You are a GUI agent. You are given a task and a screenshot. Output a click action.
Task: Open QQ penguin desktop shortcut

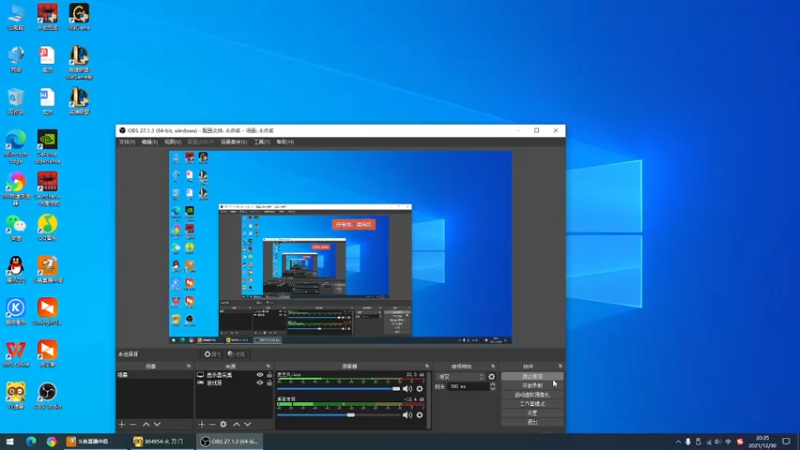point(16,269)
